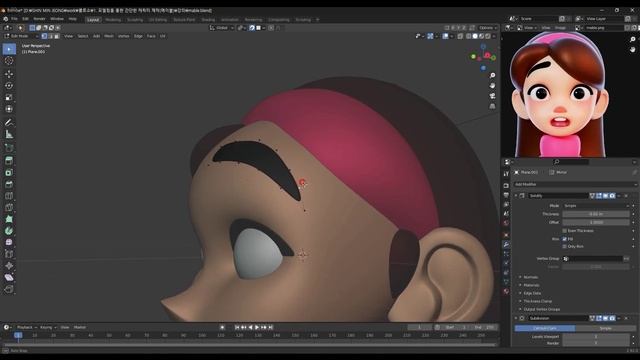This screenshot has height=360, width=640.
Task: Enable vertex select mode
Action: pyautogui.click(x=44, y=36)
